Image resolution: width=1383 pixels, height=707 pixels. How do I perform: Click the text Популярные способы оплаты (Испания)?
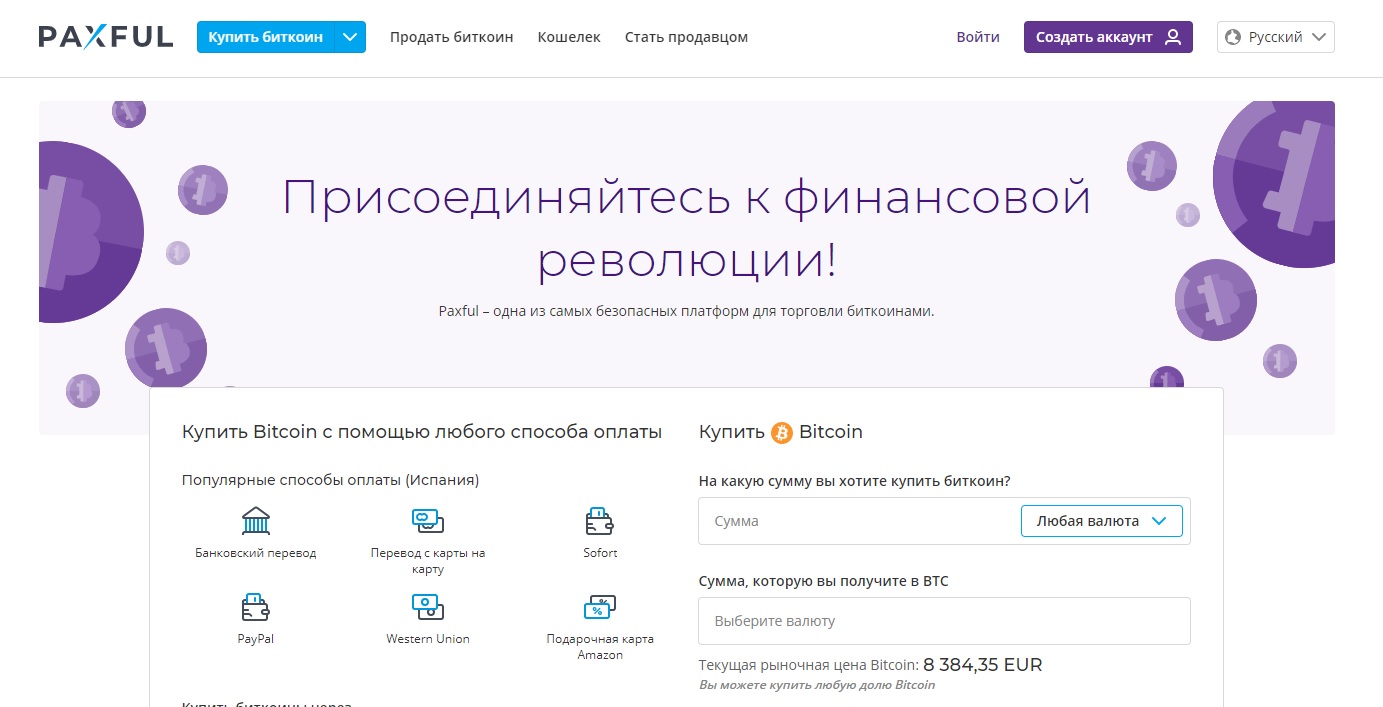331,480
